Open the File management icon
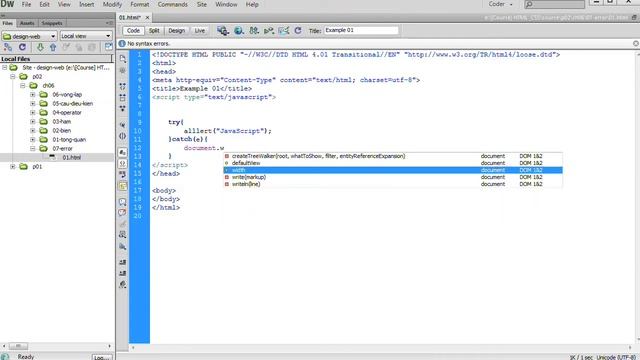Screen dimensions: 640x360 (x=254, y=31)
